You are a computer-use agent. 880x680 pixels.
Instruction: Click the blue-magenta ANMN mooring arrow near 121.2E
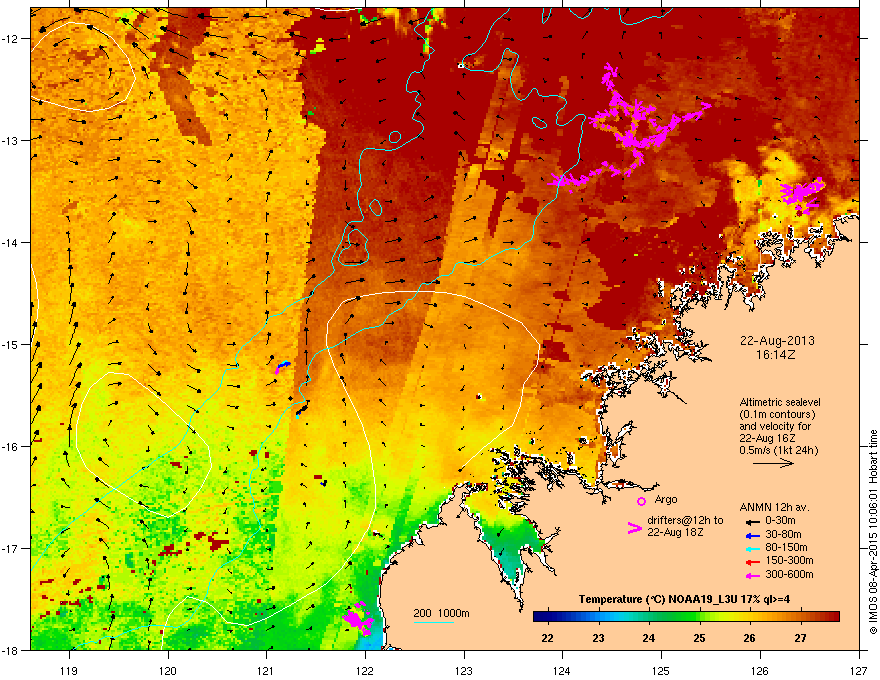[283, 366]
